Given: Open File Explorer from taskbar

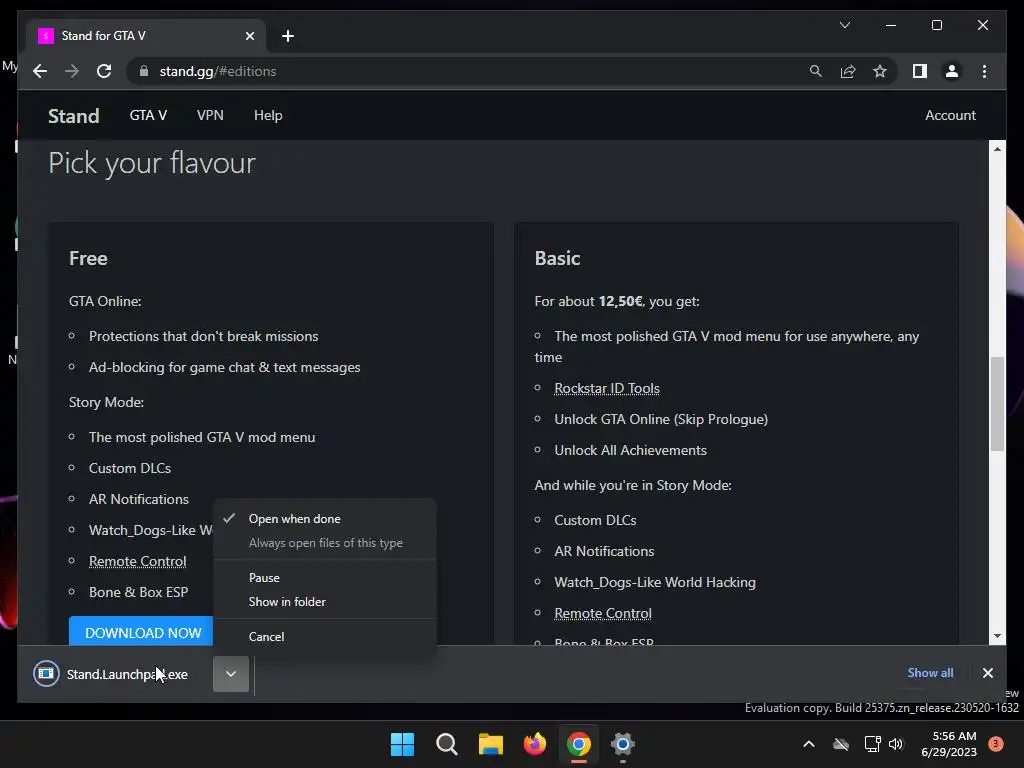Looking at the screenshot, I should pyautogui.click(x=490, y=744).
